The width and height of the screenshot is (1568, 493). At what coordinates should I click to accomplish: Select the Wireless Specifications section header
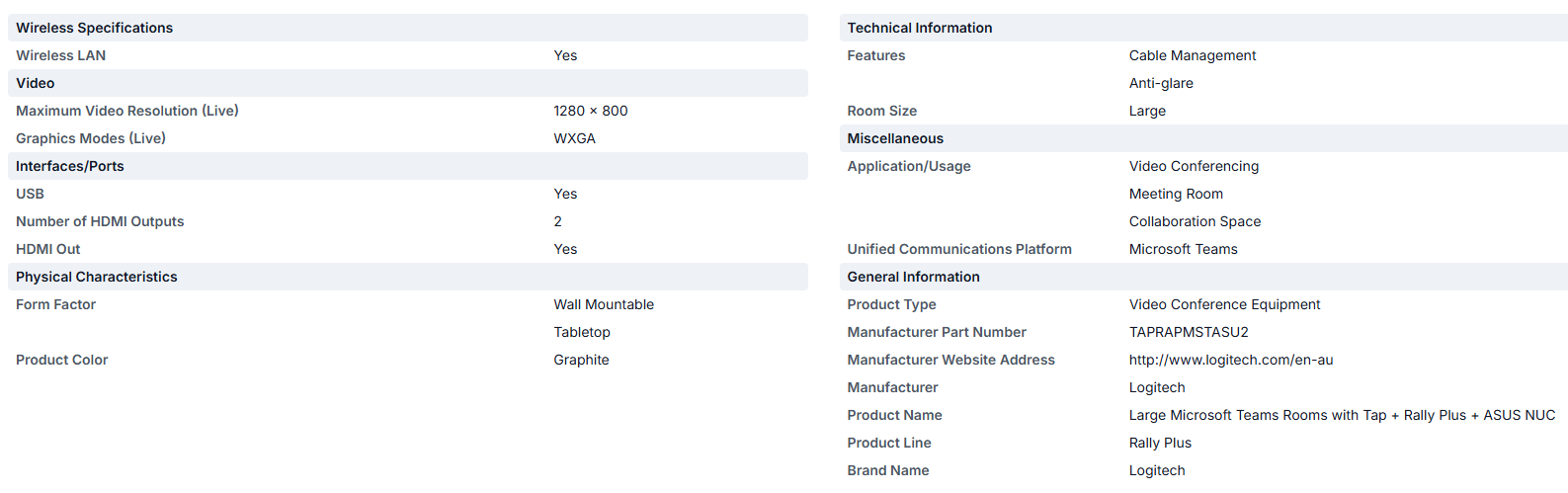(x=94, y=28)
